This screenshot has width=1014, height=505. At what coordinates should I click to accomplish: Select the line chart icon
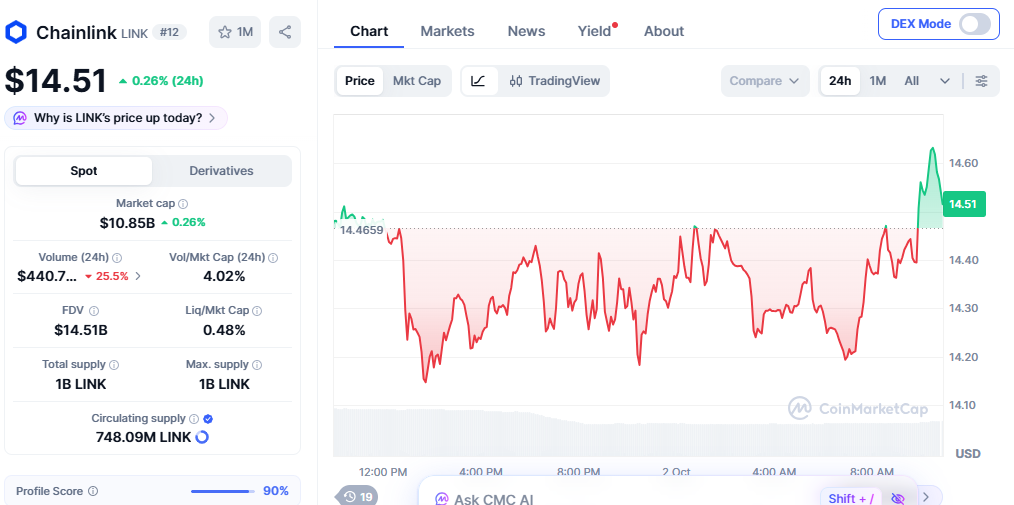click(x=479, y=81)
